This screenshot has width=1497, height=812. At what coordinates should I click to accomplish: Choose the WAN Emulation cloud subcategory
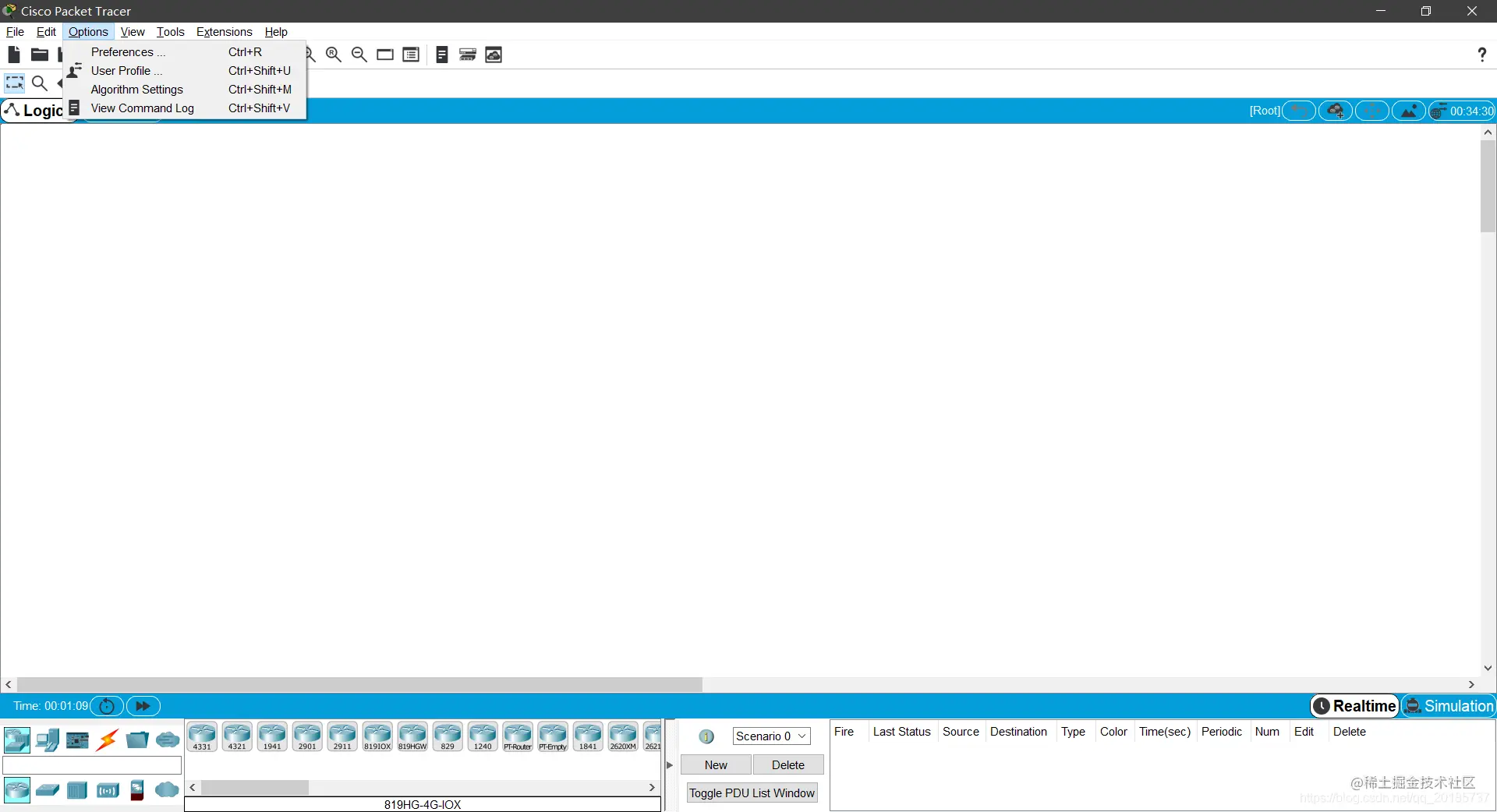(x=167, y=790)
